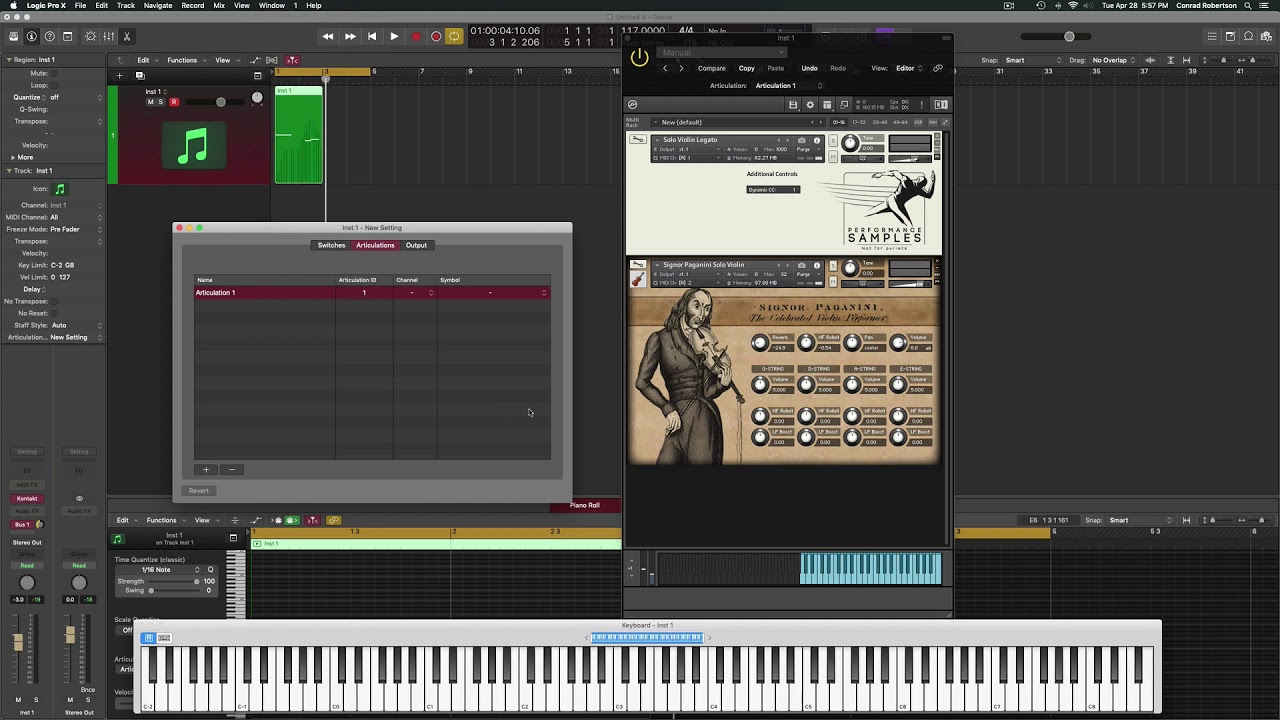Open Note Pads icon at top right
This screenshot has width=1280, height=720.
tap(1230, 37)
